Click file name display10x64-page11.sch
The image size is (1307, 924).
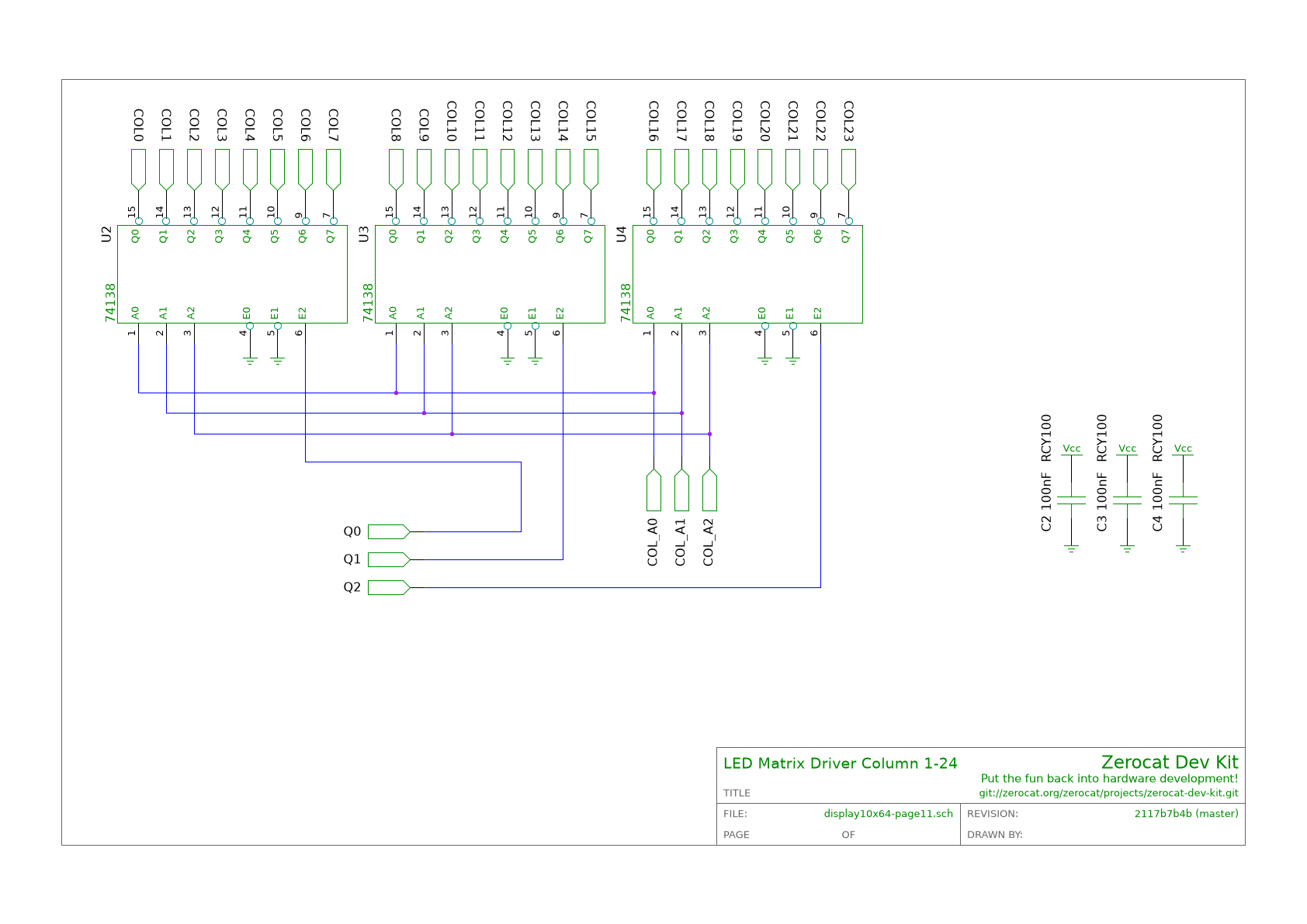[x=889, y=814]
